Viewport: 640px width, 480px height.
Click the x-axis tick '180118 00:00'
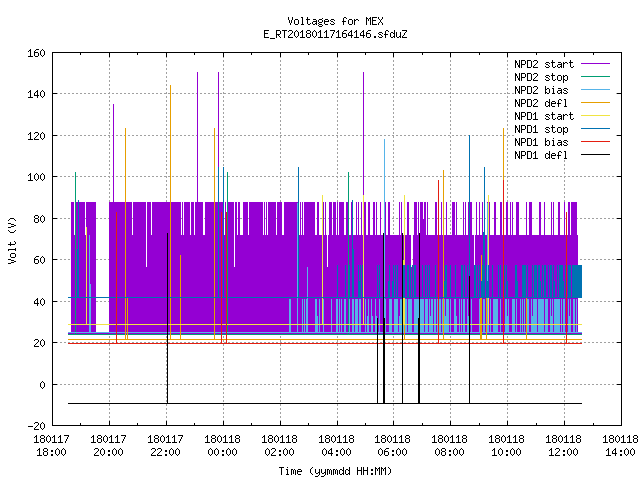tap(222, 446)
